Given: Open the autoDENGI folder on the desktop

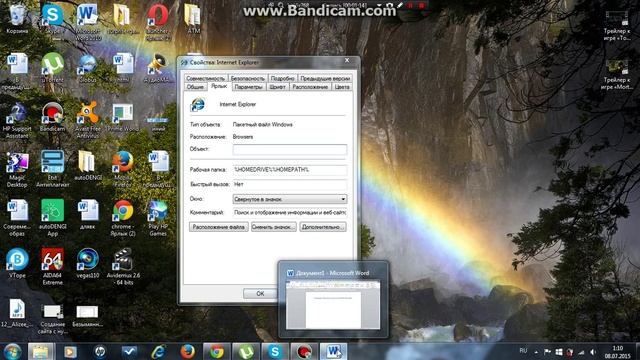Looking at the screenshot, I should pyautogui.click(x=88, y=166).
